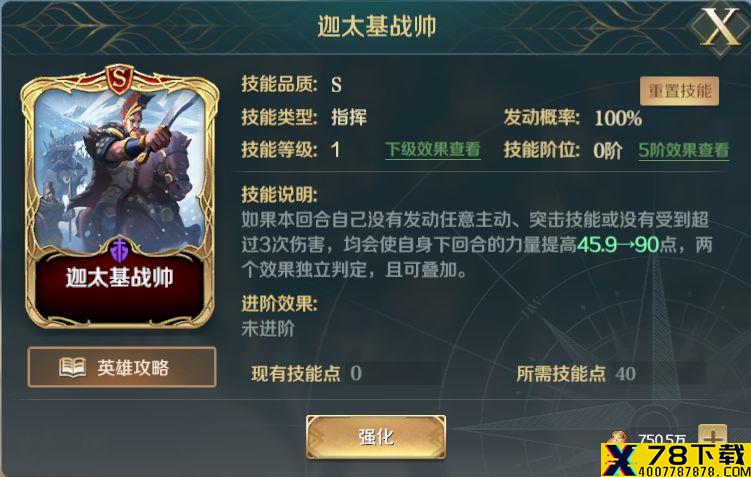Click the gold coin currency icon

click(618, 439)
